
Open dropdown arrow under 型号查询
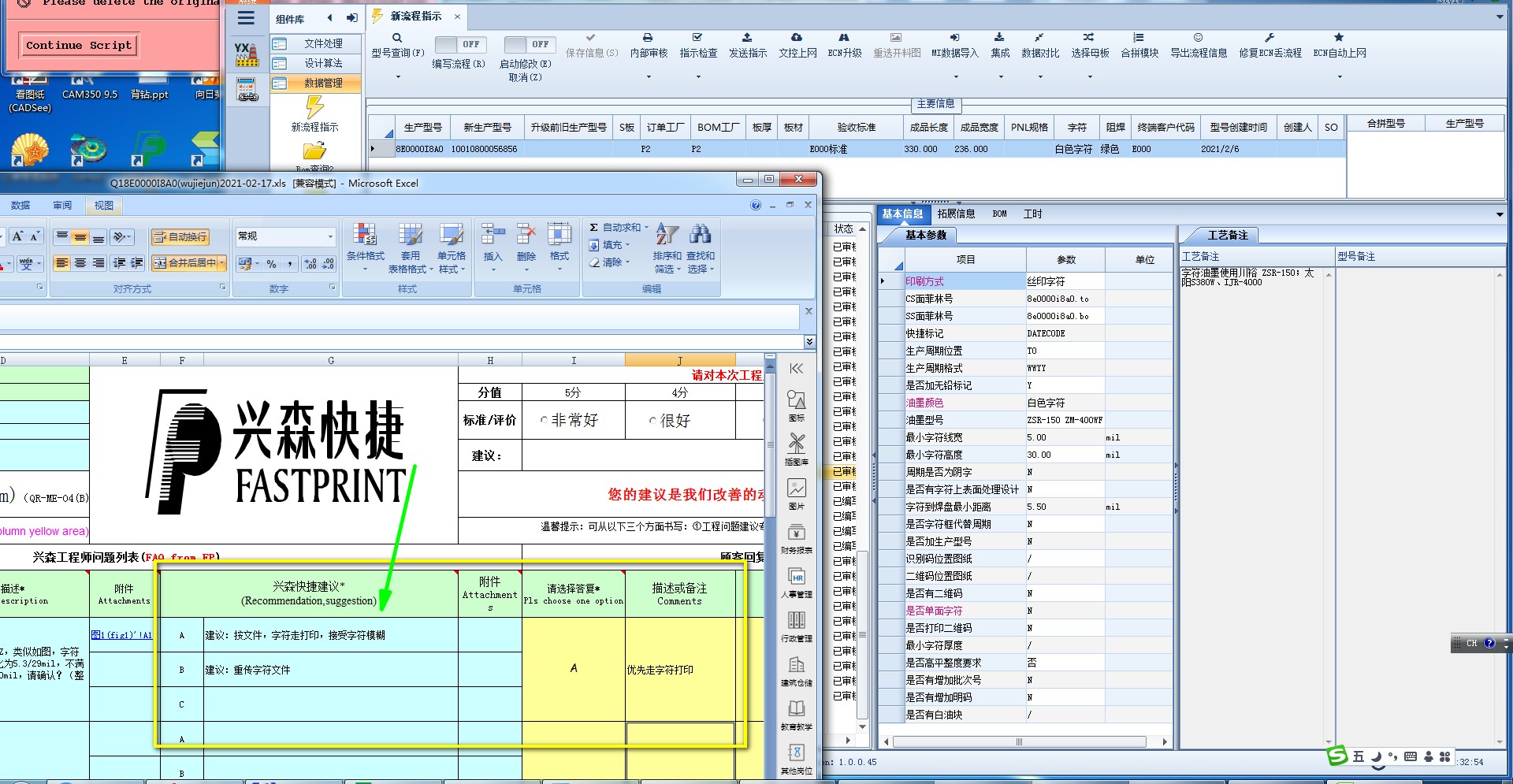pyautogui.click(x=397, y=77)
